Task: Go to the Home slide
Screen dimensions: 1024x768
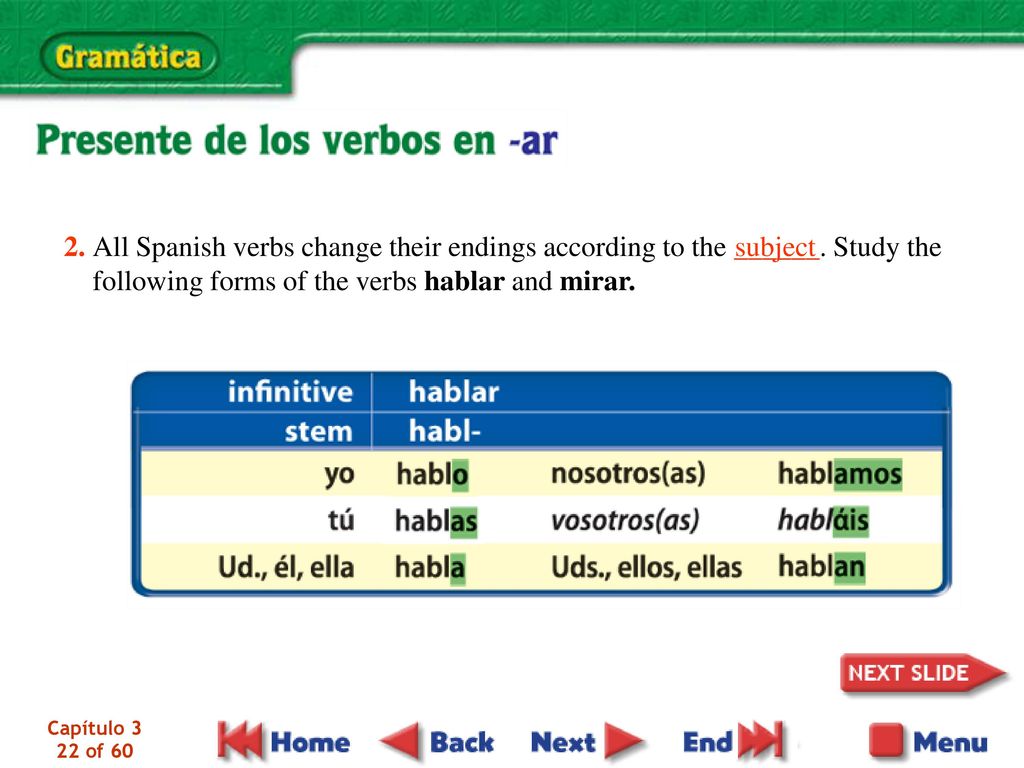Action: [310, 743]
